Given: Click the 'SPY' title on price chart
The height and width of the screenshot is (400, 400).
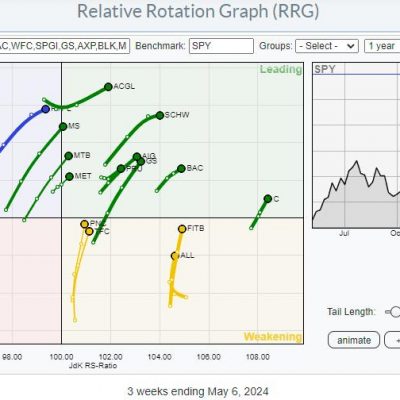Looking at the screenshot, I should (325, 69).
